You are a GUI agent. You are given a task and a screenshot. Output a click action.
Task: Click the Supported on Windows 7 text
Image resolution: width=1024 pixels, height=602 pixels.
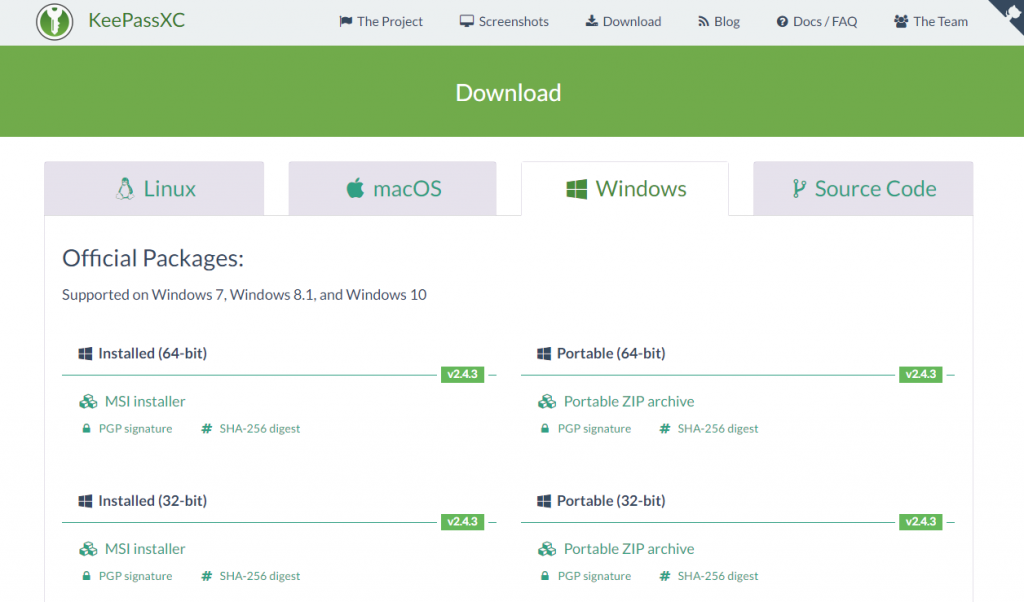click(244, 294)
